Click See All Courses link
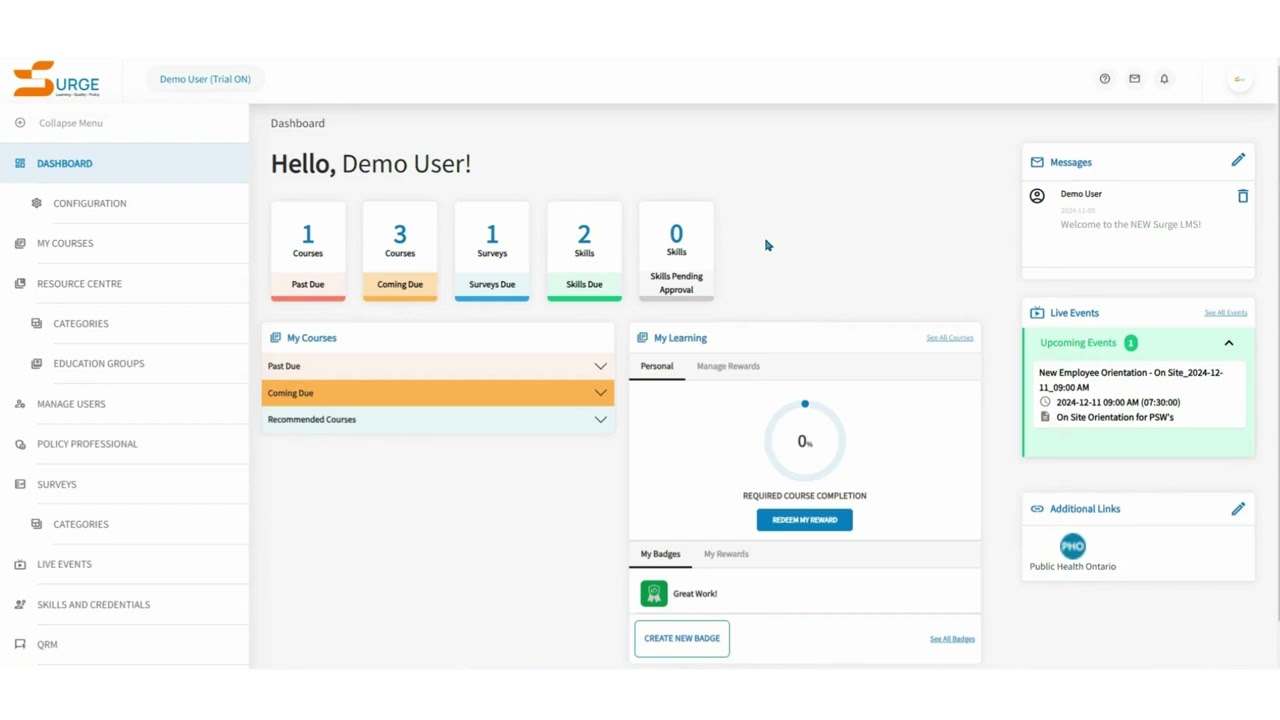 click(x=950, y=338)
